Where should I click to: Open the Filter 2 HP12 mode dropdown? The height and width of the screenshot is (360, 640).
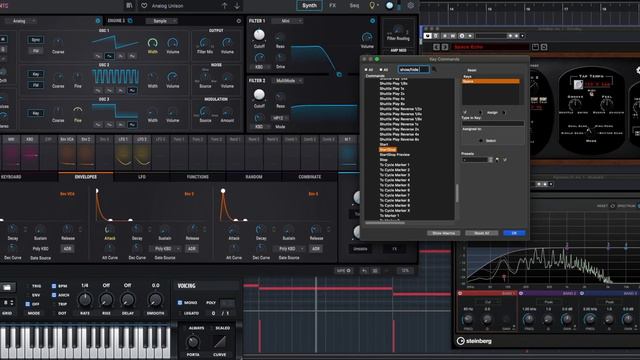pyautogui.click(x=280, y=118)
